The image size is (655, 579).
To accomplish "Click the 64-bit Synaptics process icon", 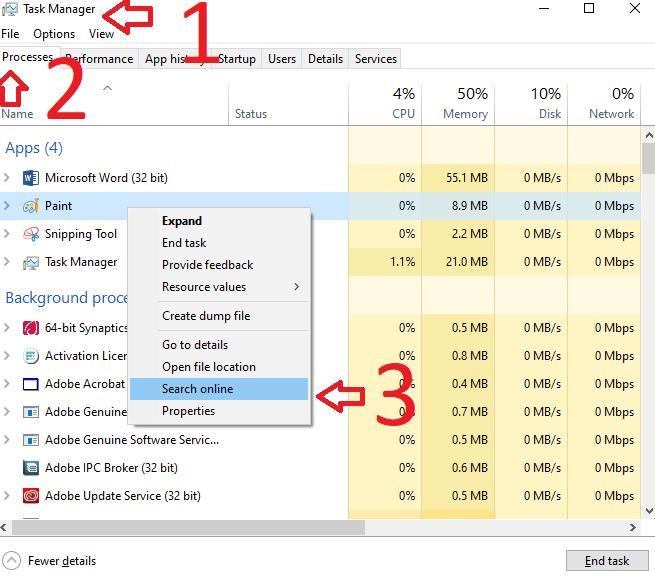I will [30, 328].
